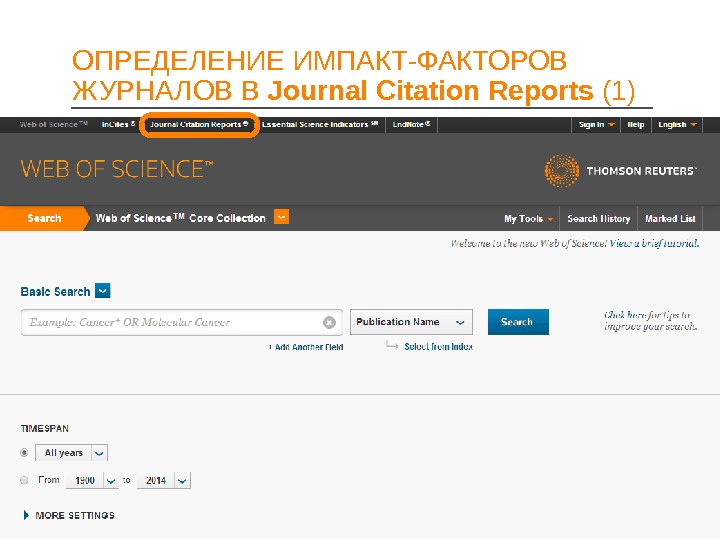Image resolution: width=720 pixels, height=540 pixels.
Task: Click the search query input field
Action: [x=182, y=322]
